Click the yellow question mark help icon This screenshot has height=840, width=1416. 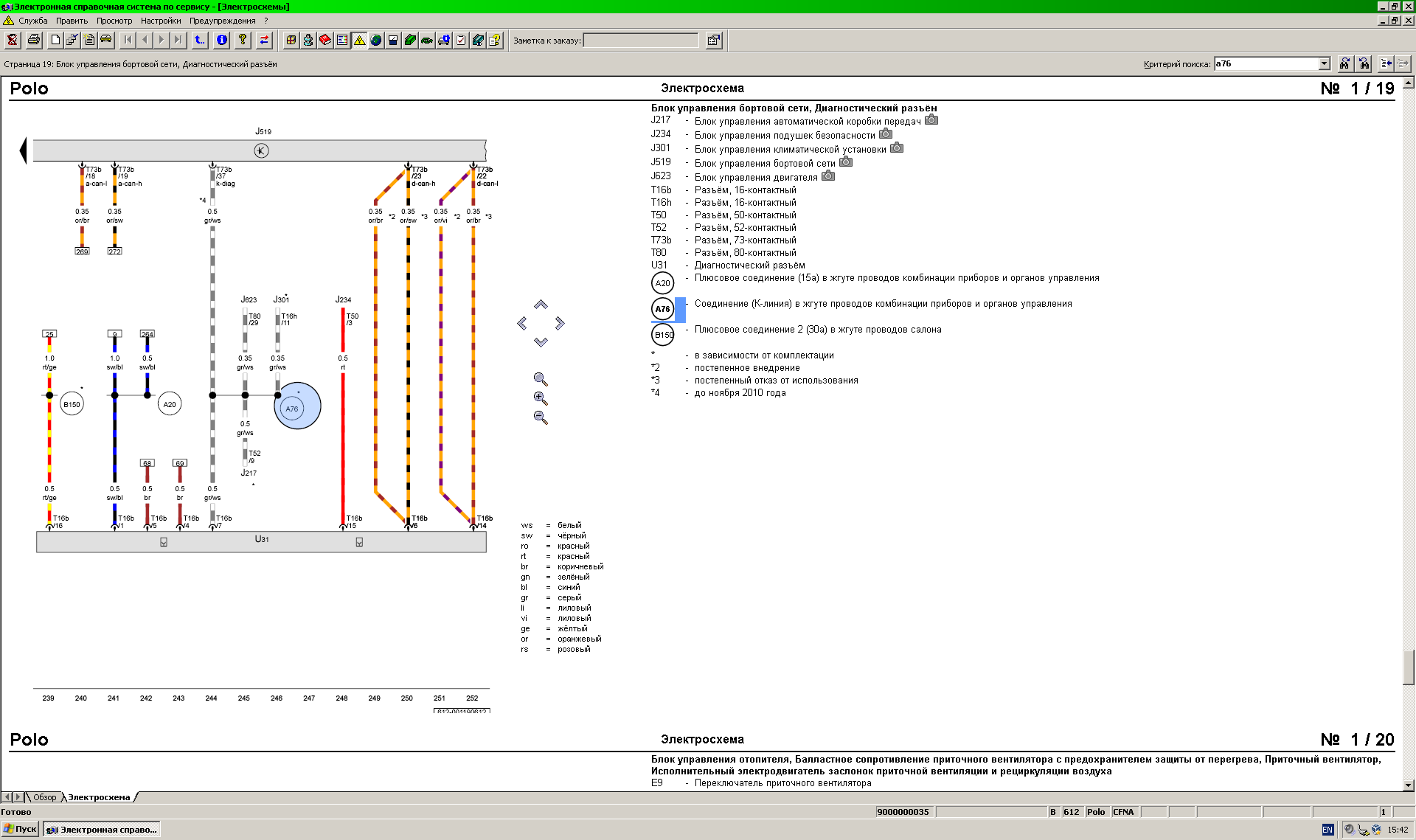243,41
